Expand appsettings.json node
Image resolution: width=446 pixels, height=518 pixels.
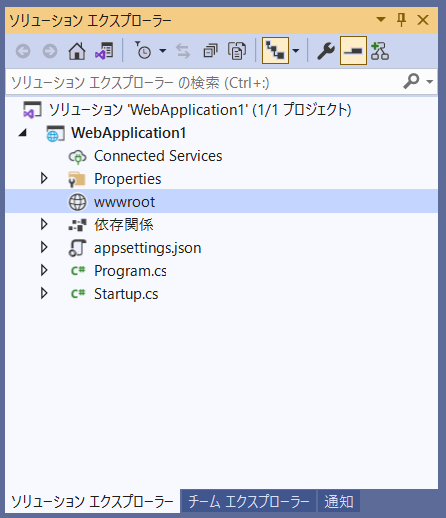pos(44,247)
